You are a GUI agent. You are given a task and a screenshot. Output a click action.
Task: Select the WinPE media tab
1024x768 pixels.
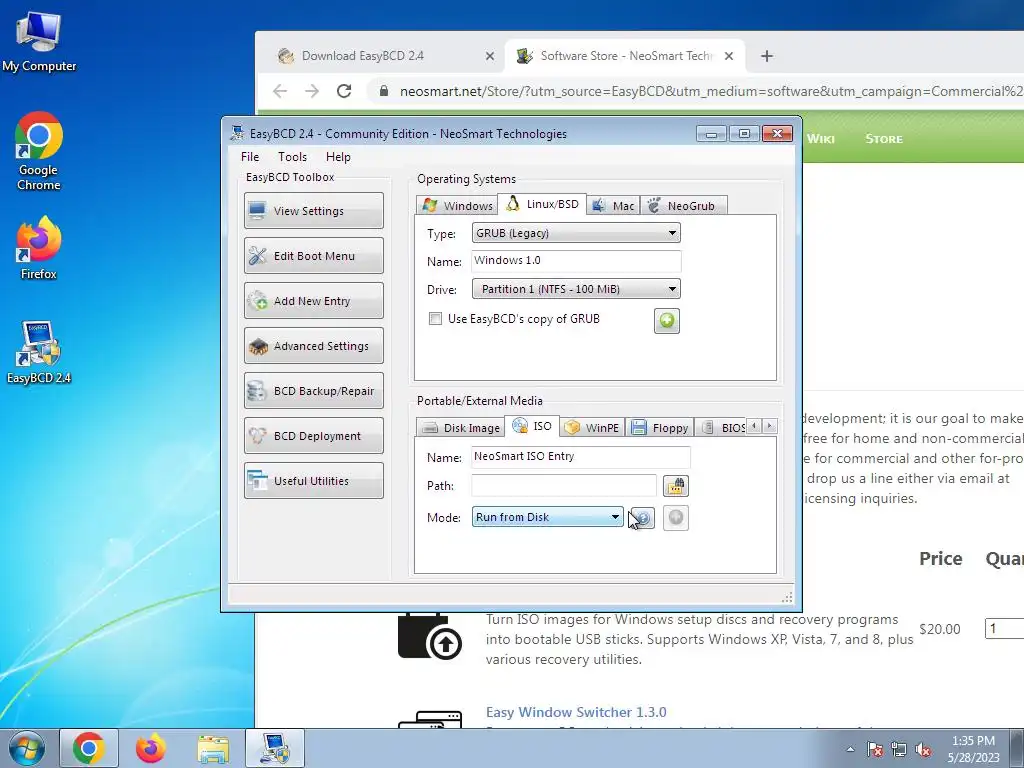[592, 428]
